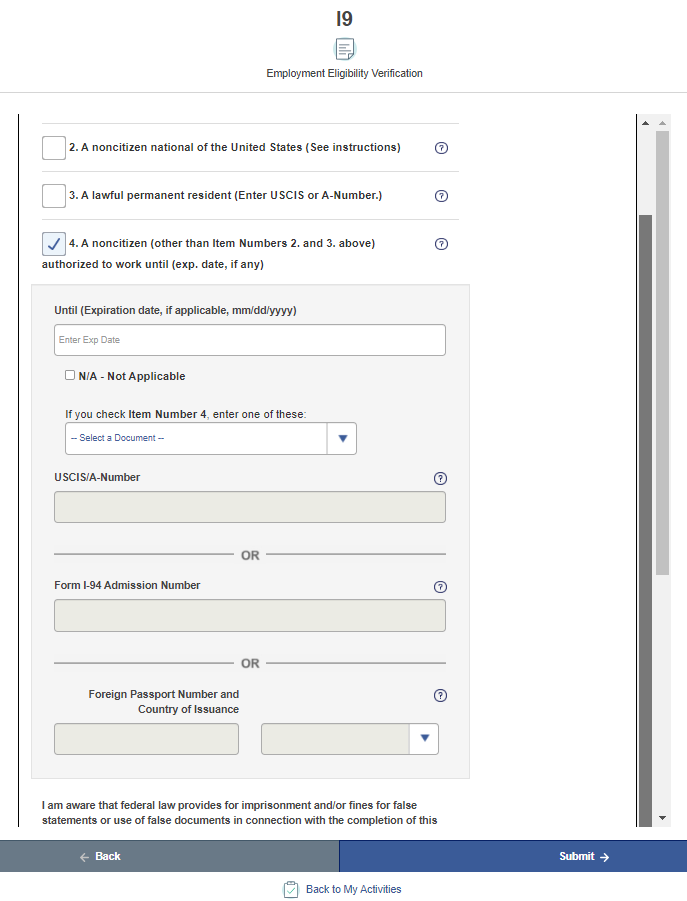Check the lawful permanent resident checkbox
Viewport: 687px width, 901px height.
54,196
